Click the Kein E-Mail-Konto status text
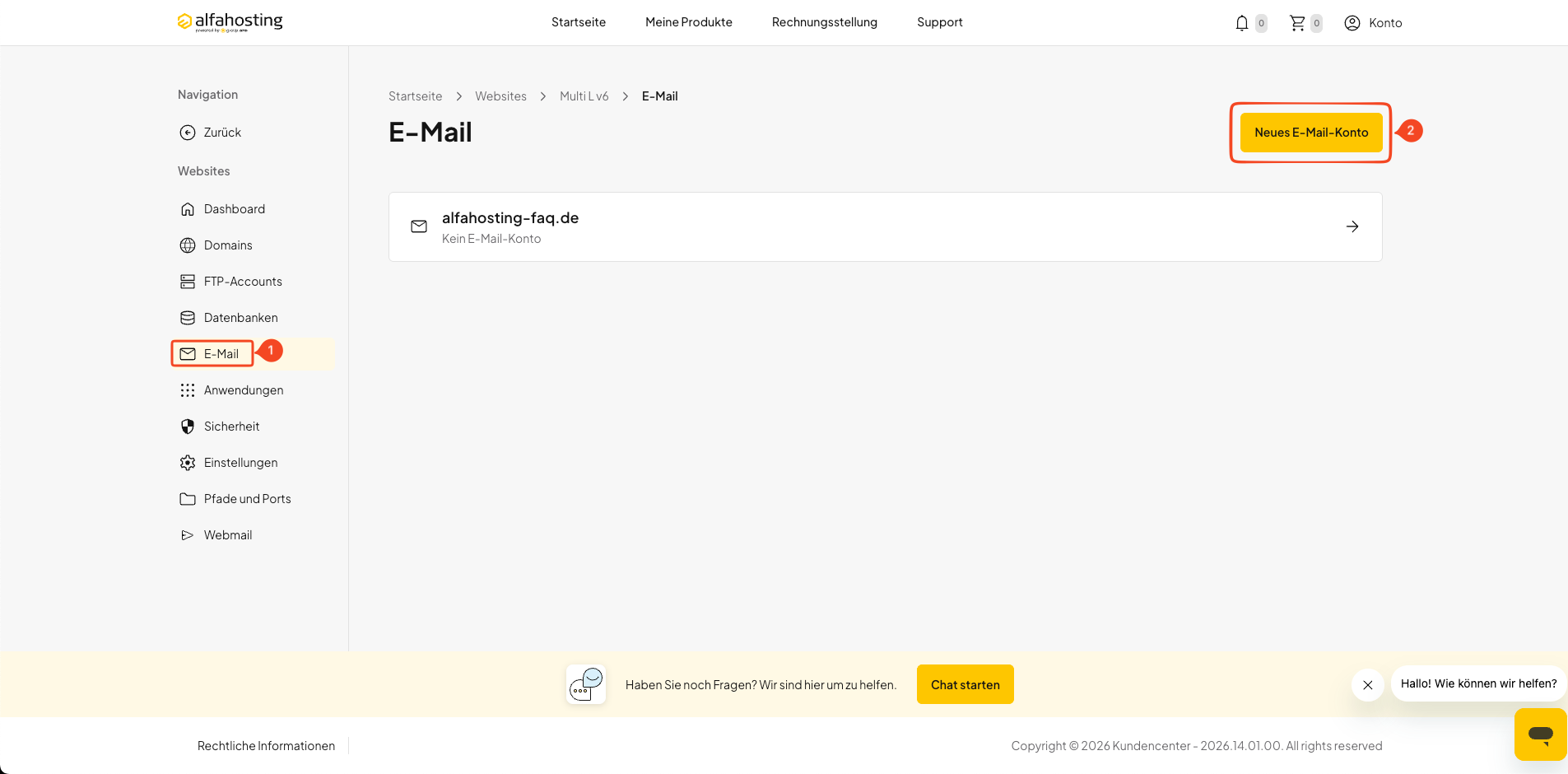The image size is (1568, 774). (491, 239)
